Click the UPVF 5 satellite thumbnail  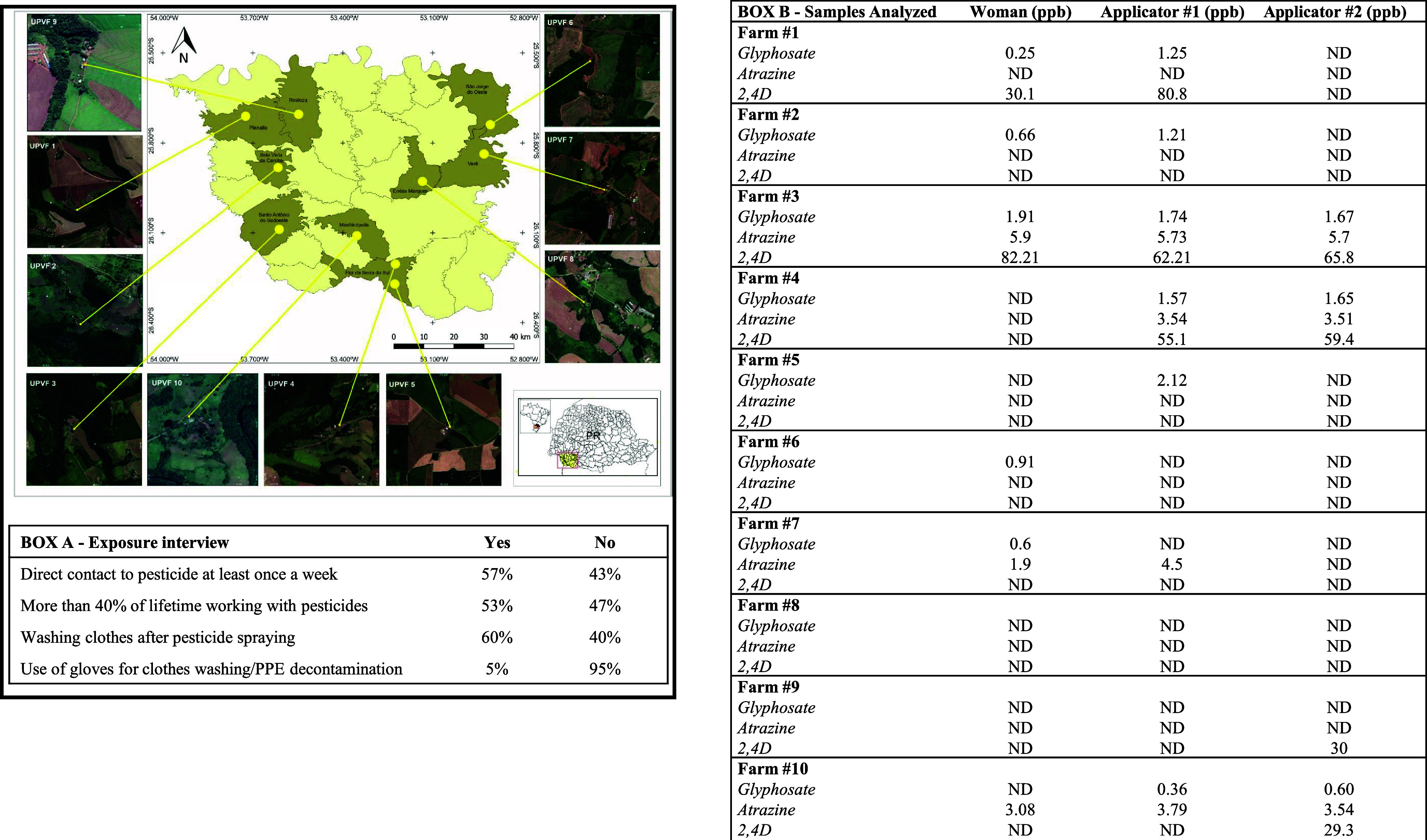[x=443, y=429]
